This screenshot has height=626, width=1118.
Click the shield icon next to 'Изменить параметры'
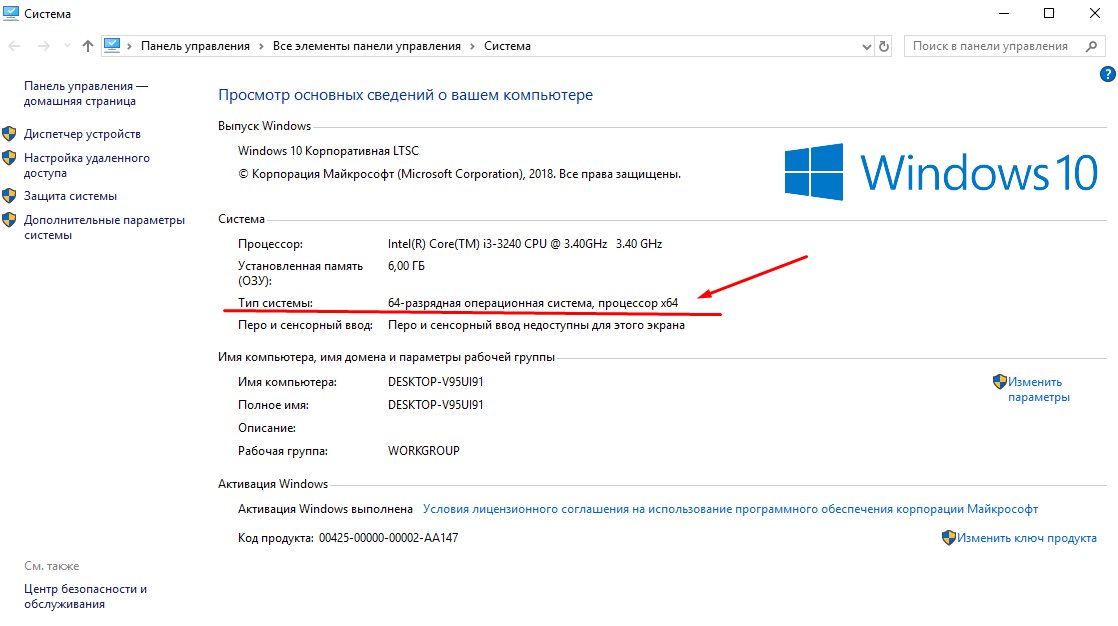click(1000, 381)
